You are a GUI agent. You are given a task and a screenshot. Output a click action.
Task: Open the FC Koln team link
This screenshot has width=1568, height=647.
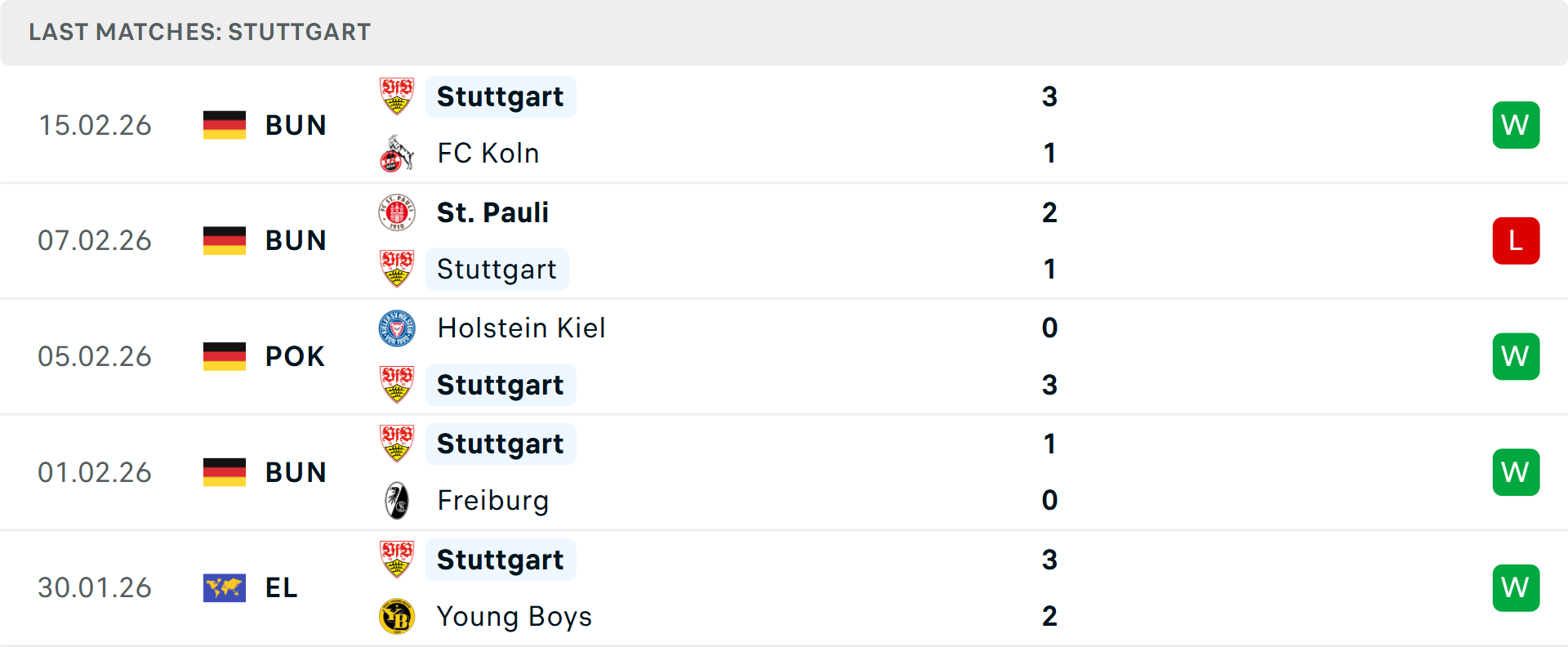pyautogui.click(x=488, y=154)
